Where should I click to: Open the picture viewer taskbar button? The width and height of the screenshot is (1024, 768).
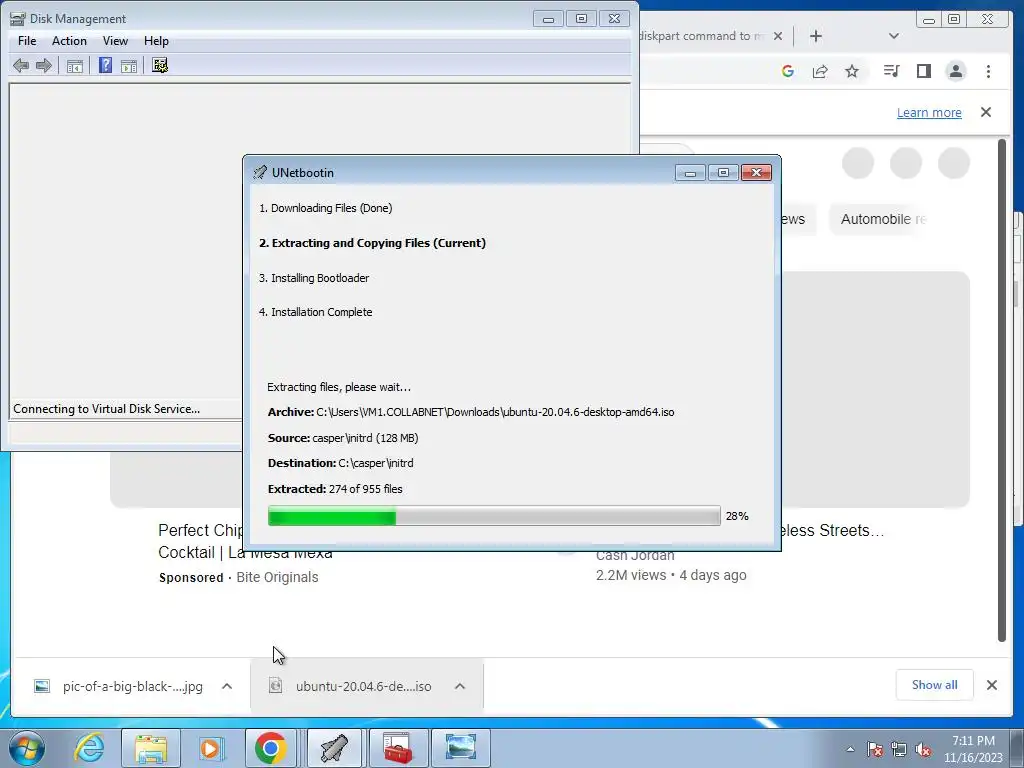(x=460, y=748)
